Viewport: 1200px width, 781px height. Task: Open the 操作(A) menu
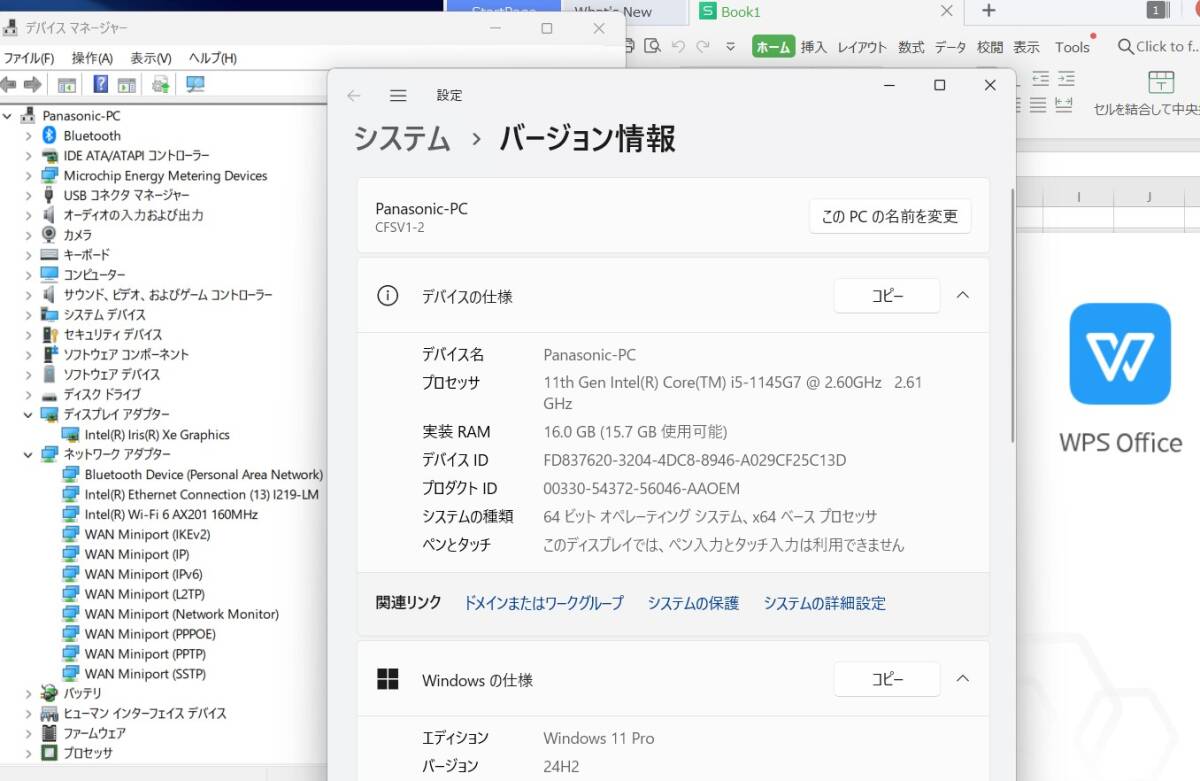[x=92, y=58]
